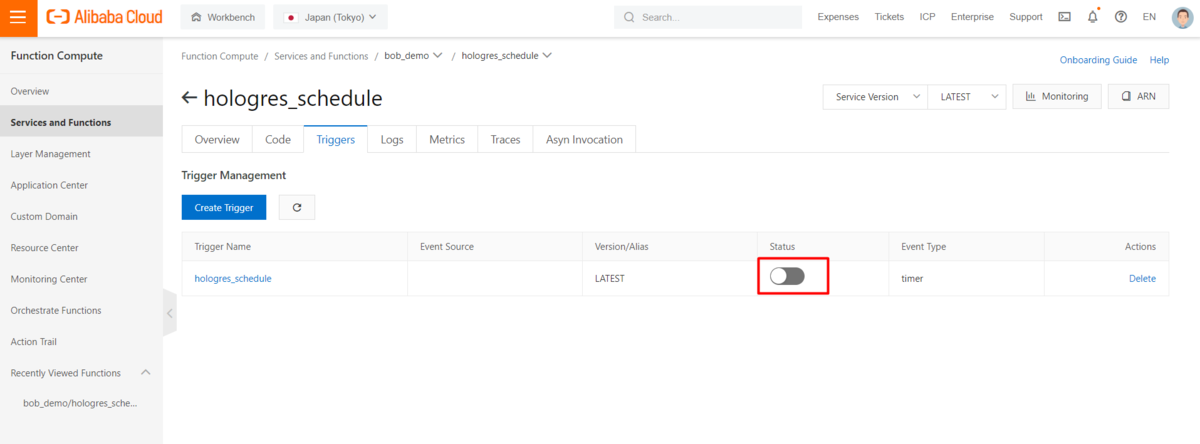The width and height of the screenshot is (1200, 444).
Task: Open the Enterprise menu
Action: (972, 17)
